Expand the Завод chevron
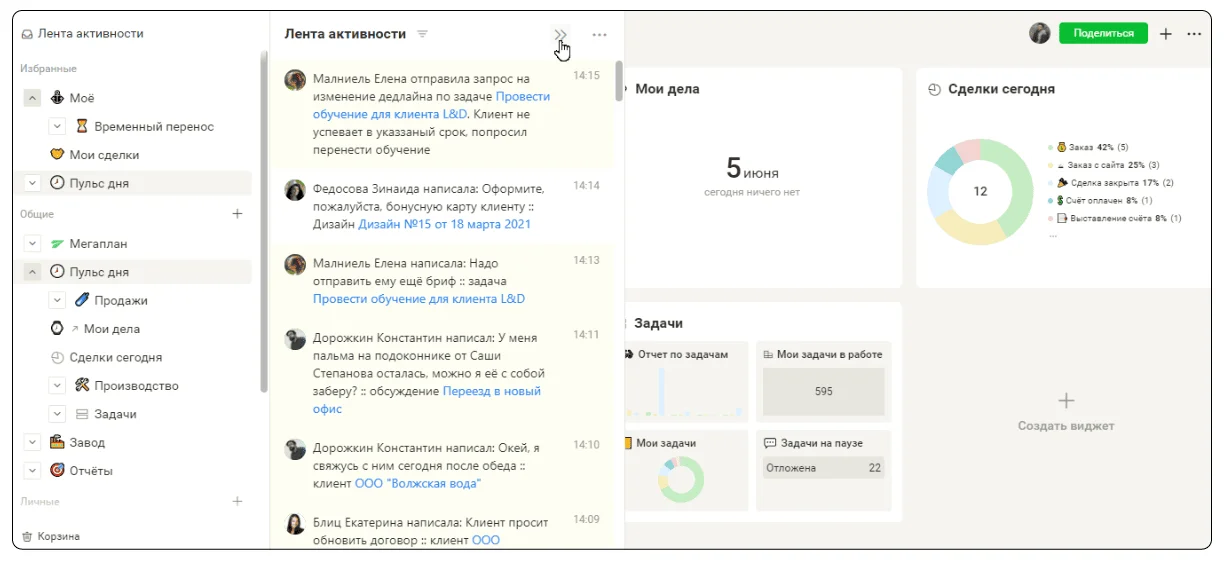The height and width of the screenshot is (563, 1224). tap(32, 442)
